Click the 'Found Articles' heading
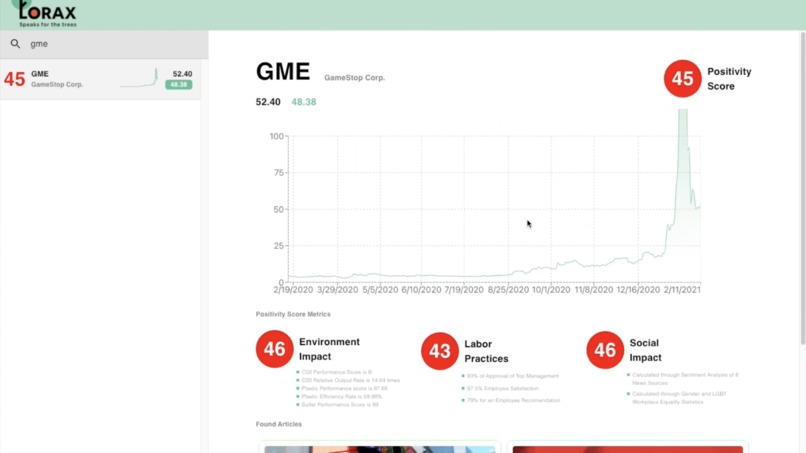Viewport: 806px width, 453px height. click(279, 424)
